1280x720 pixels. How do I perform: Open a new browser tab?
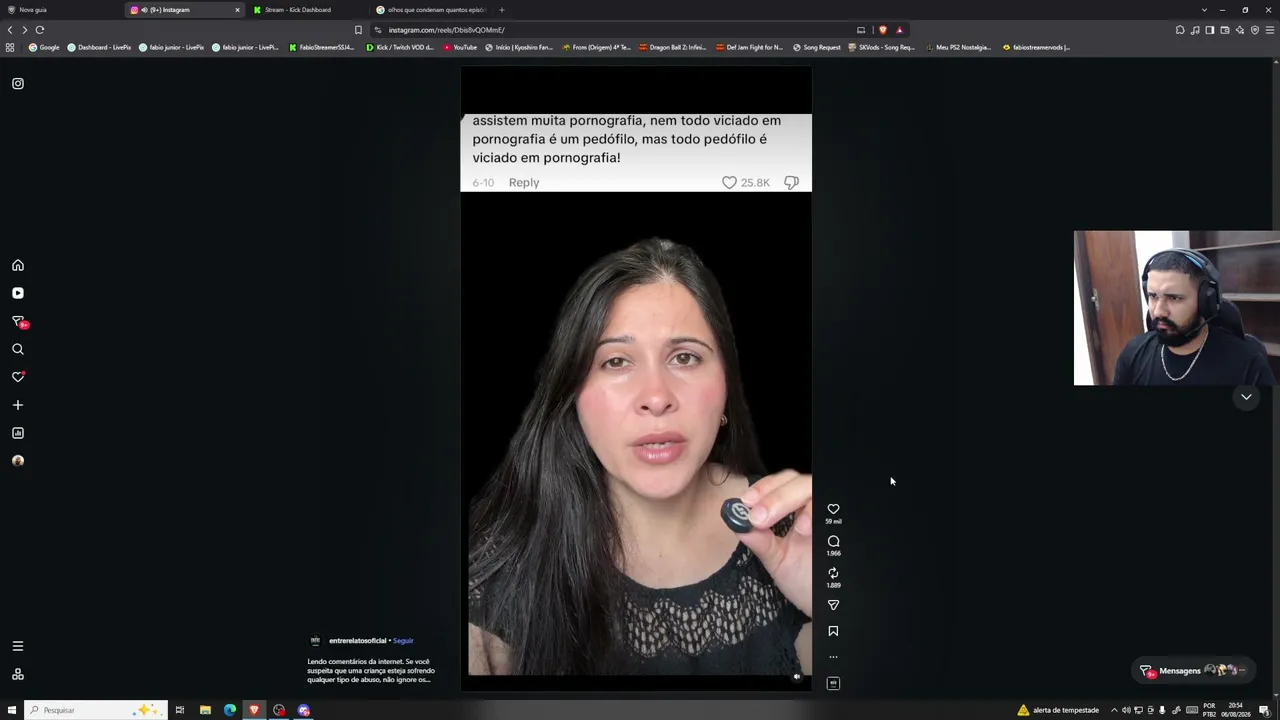pyautogui.click(x=502, y=10)
